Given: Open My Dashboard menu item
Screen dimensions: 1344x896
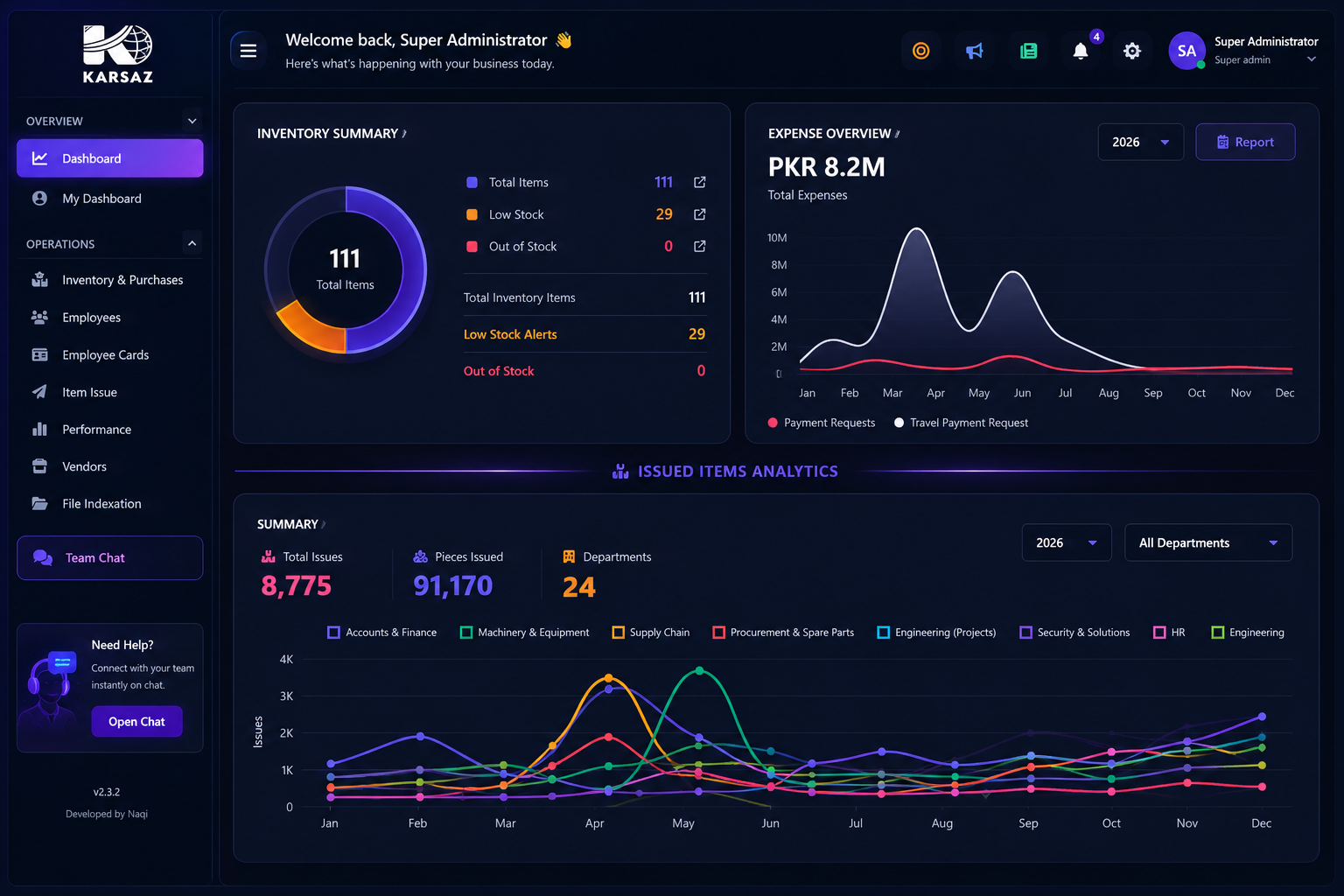Looking at the screenshot, I should click(109, 199).
